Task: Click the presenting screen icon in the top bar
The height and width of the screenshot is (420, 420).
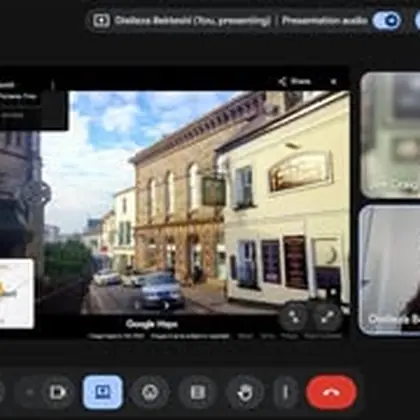Action: (100, 21)
